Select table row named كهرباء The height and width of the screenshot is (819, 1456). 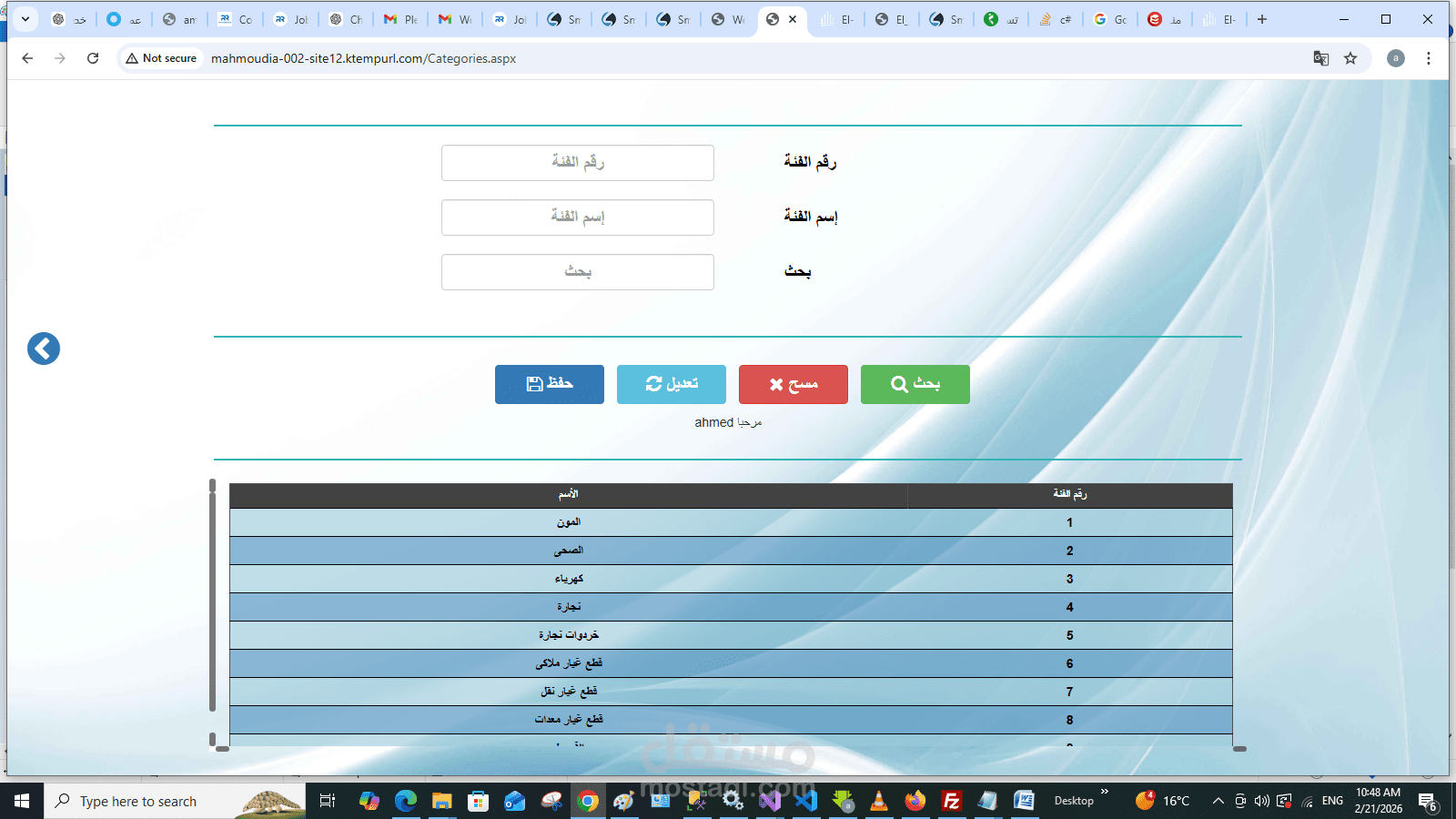click(x=731, y=579)
